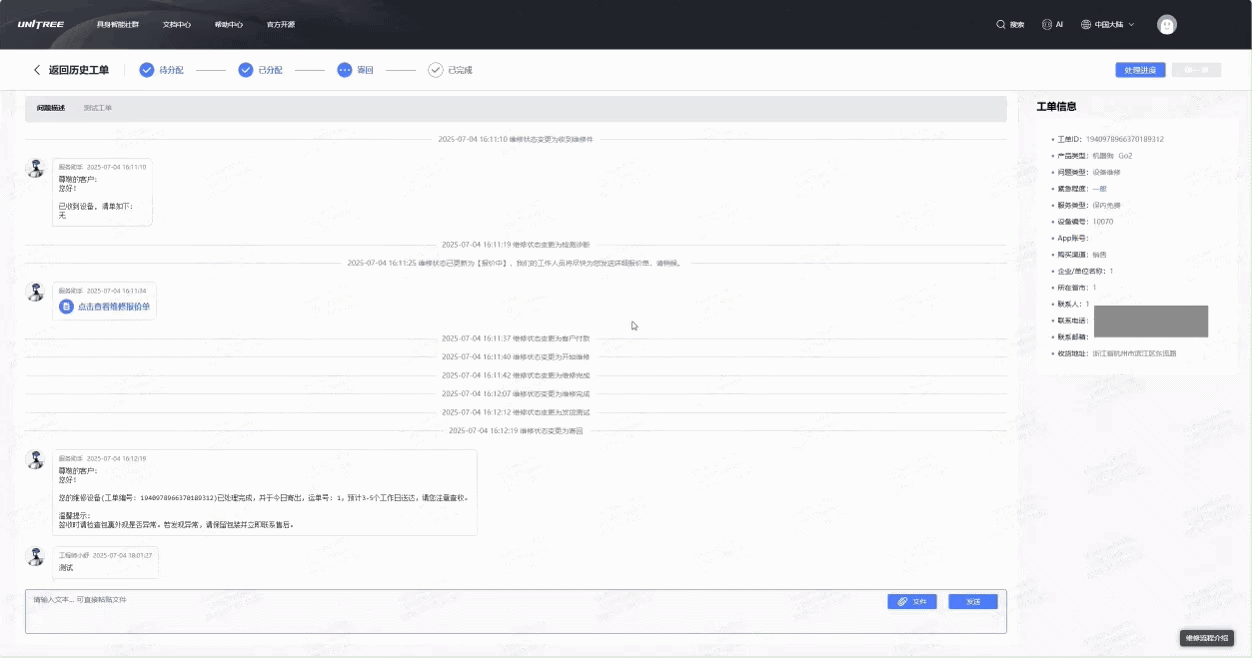Click the 问题类型 row value
This screenshot has width=1252, height=658.
1106,172
